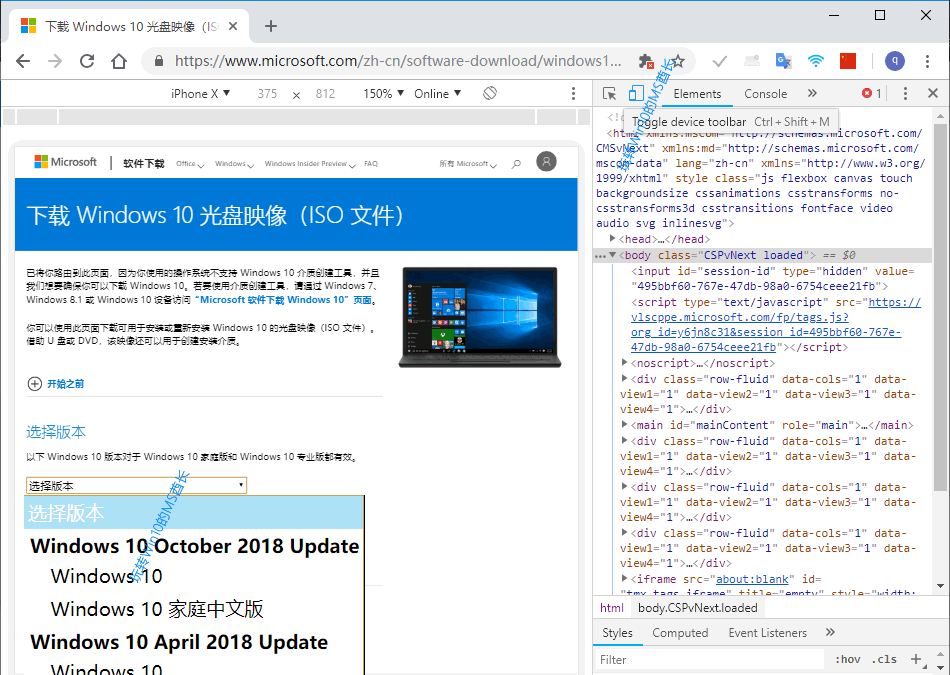Expand the iframe about:blank element node

pos(625,579)
